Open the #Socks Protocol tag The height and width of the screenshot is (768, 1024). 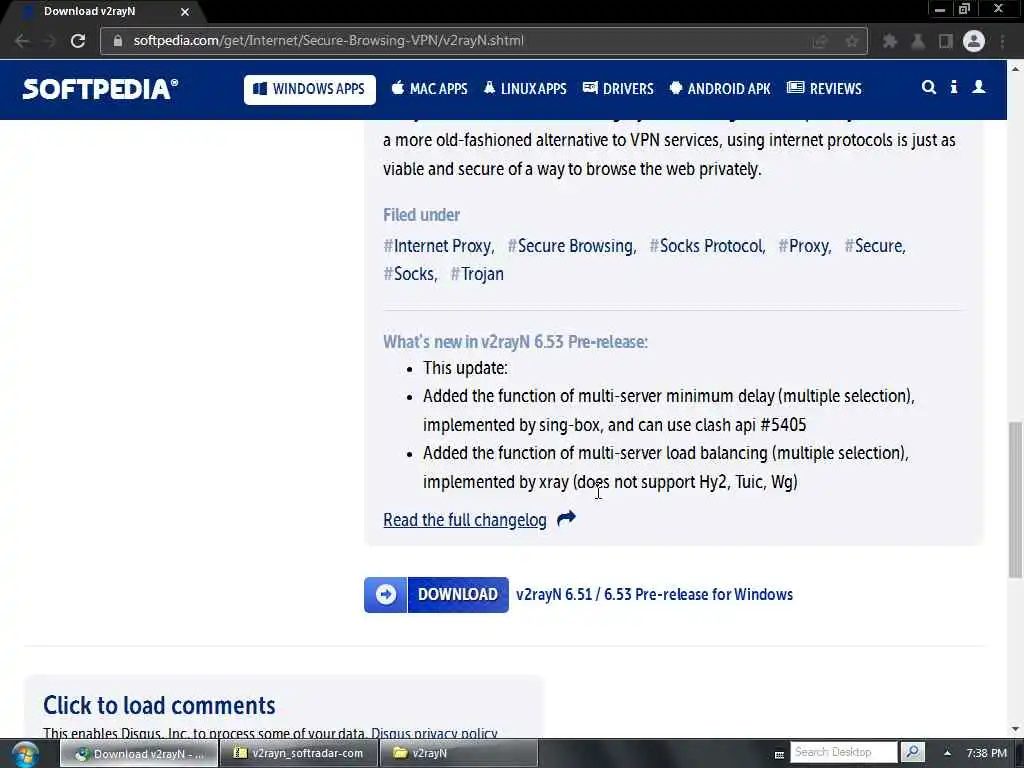tap(707, 246)
